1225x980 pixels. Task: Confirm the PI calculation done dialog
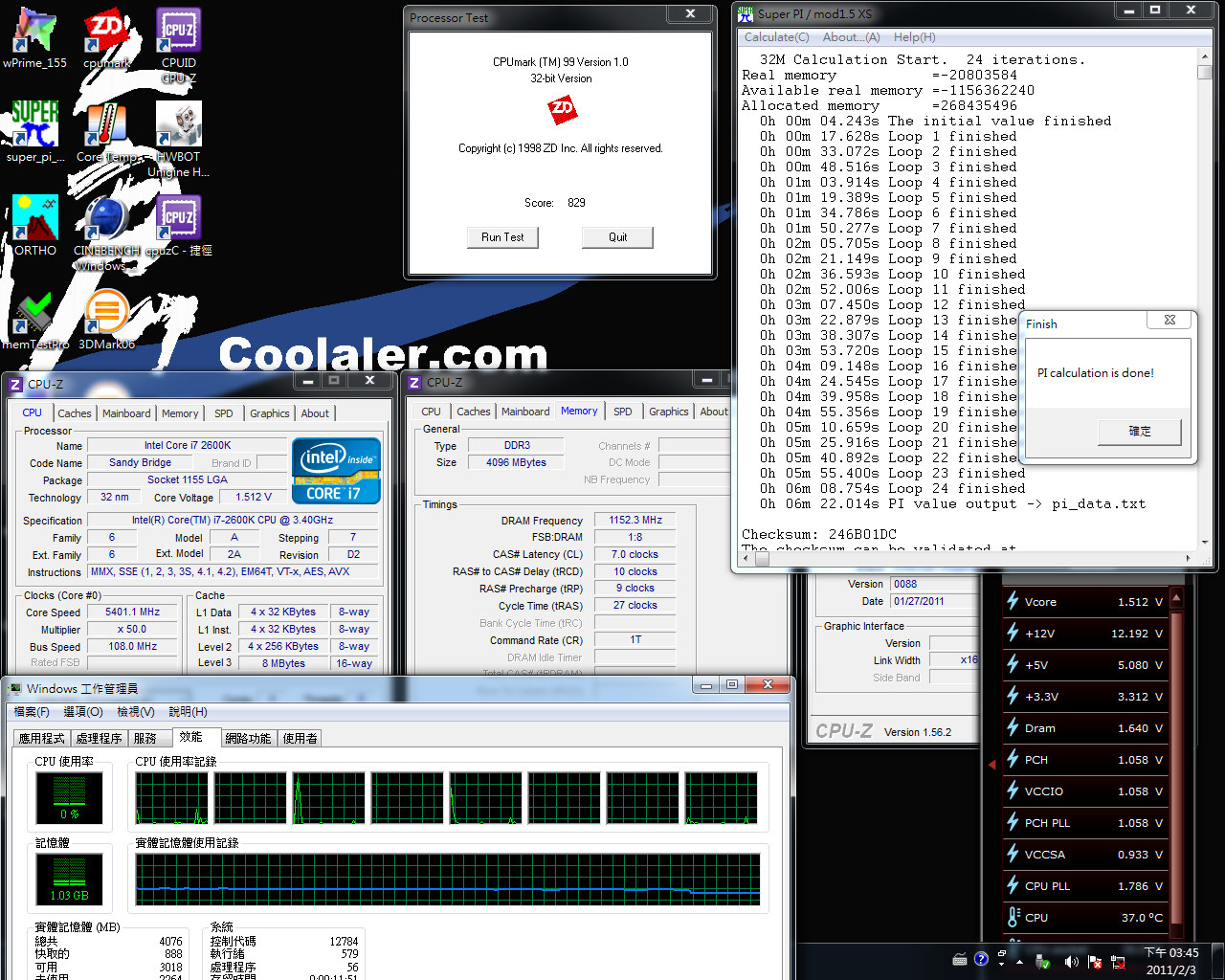click(1139, 432)
